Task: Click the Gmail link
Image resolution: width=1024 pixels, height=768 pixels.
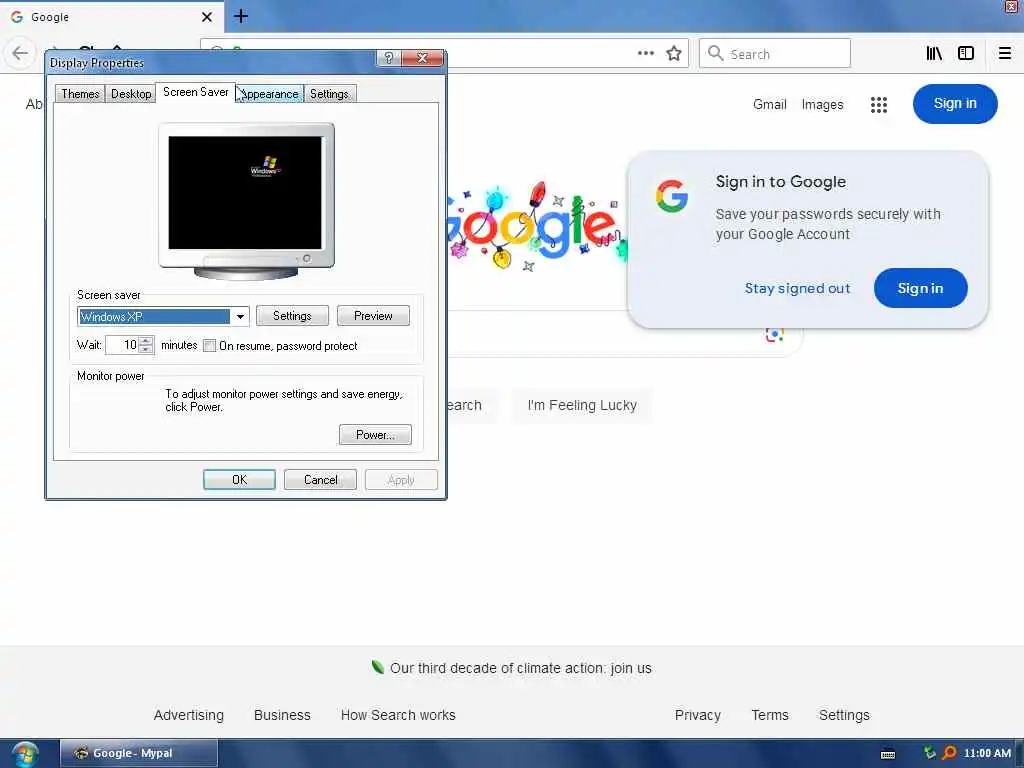Action: [x=769, y=104]
